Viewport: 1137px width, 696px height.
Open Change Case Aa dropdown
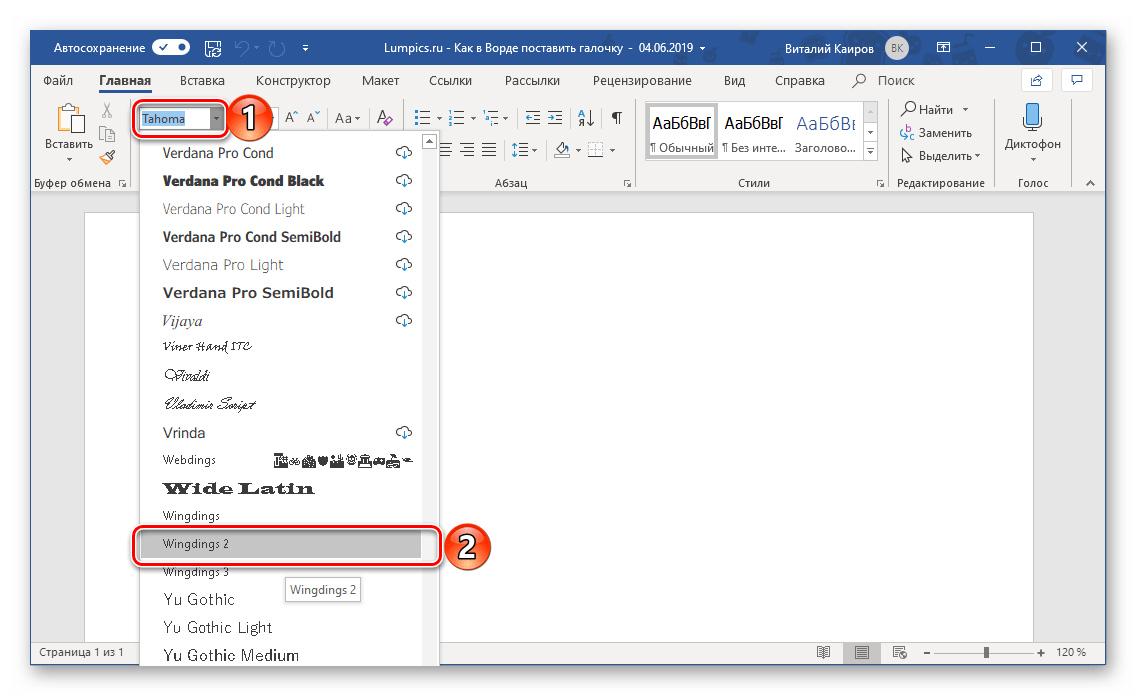pyautogui.click(x=347, y=117)
